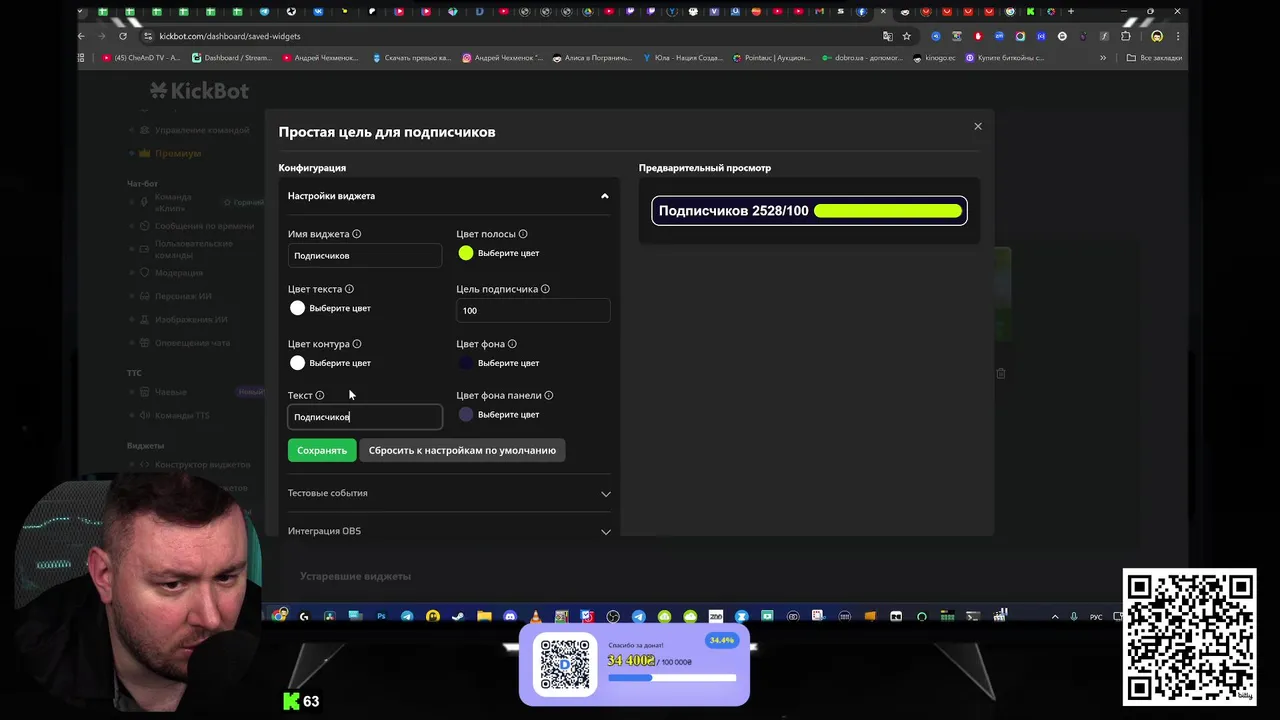The width and height of the screenshot is (1280, 720).
Task: Open the dobro.ua bookmark
Action: 862,58
